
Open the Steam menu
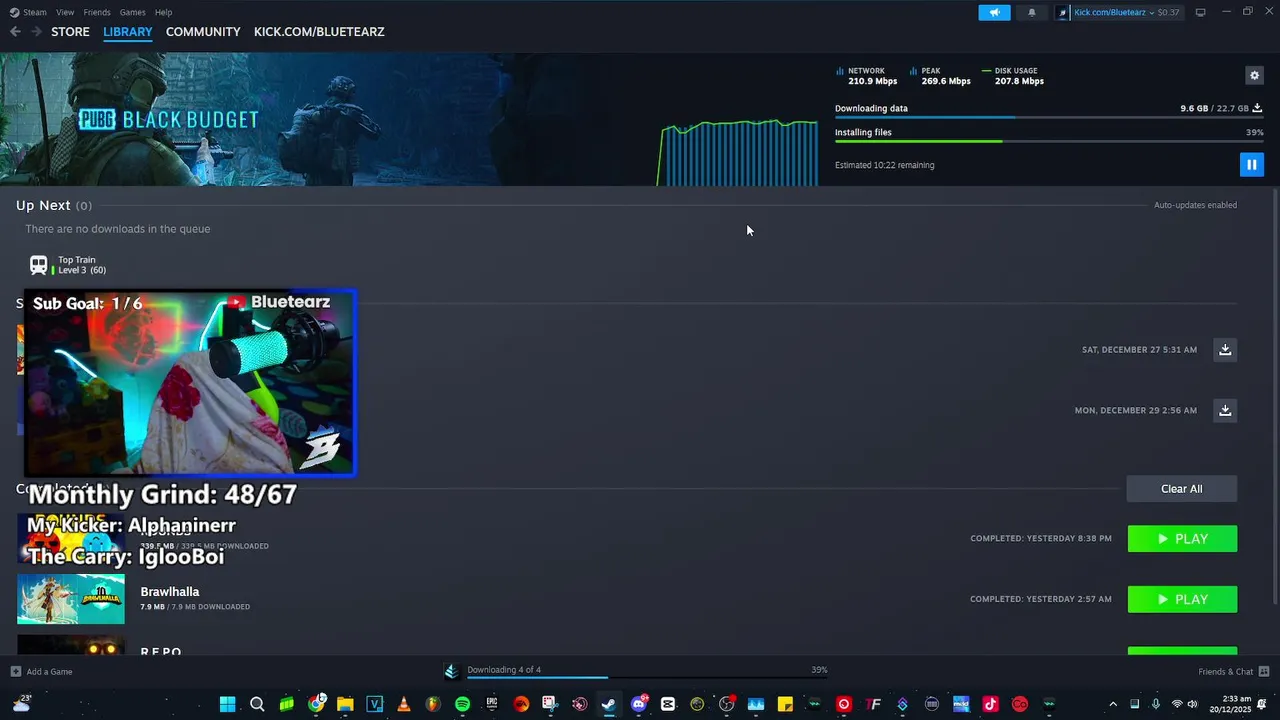(x=35, y=12)
